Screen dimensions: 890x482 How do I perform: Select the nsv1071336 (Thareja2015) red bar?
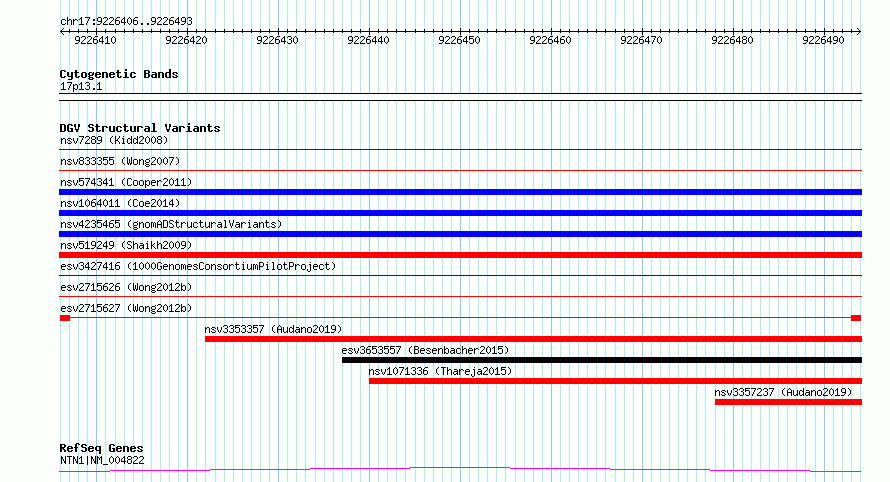[615, 381]
